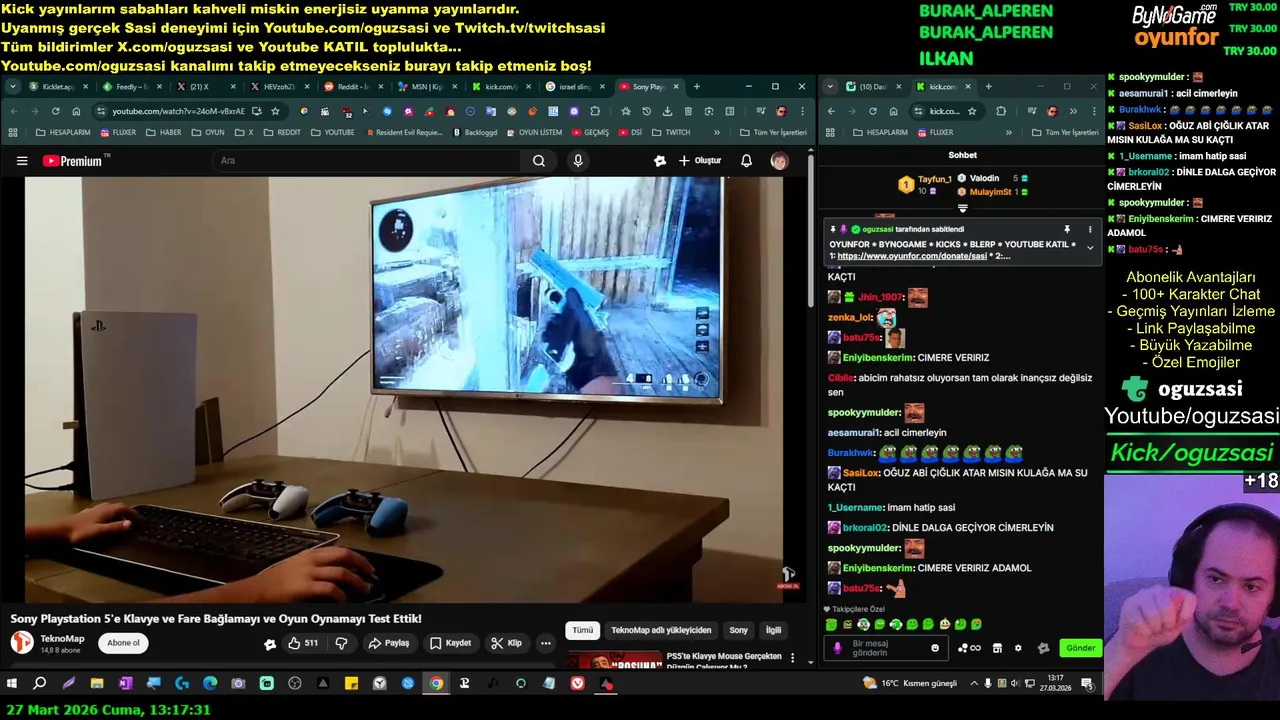Select the 'TeknoMap adlı yükleyiciden' filter chip
The width and height of the screenshot is (1280, 720).
[661, 630]
